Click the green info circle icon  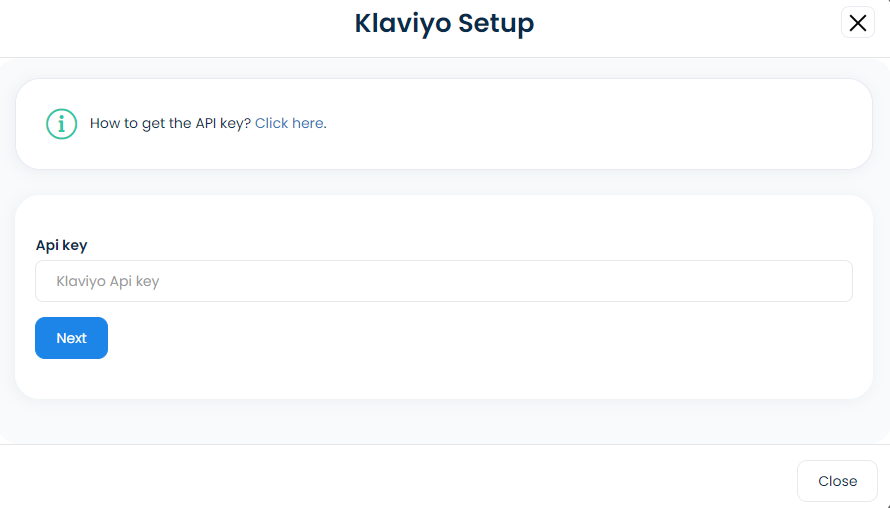tap(61, 124)
